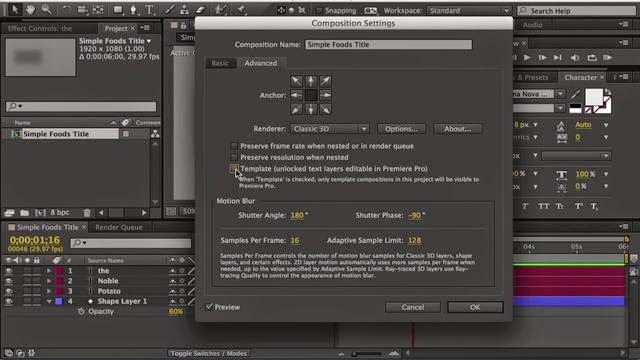Open the font family dropdown in Character
Image resolution: width=640 pixels, height=360 pixels.
(560, 94)
